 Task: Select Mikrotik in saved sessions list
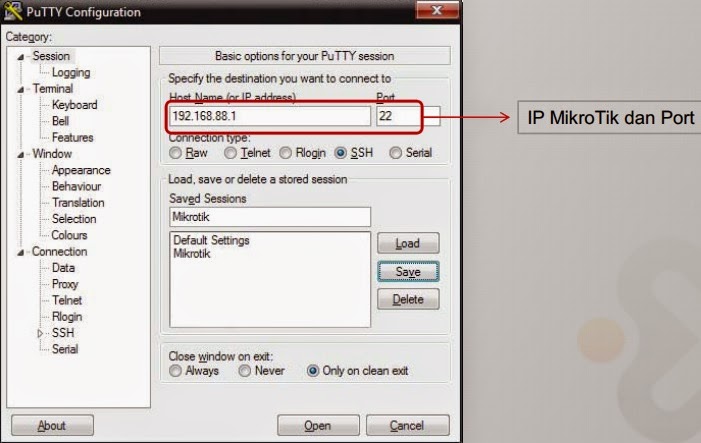click(x=192, y=254)
